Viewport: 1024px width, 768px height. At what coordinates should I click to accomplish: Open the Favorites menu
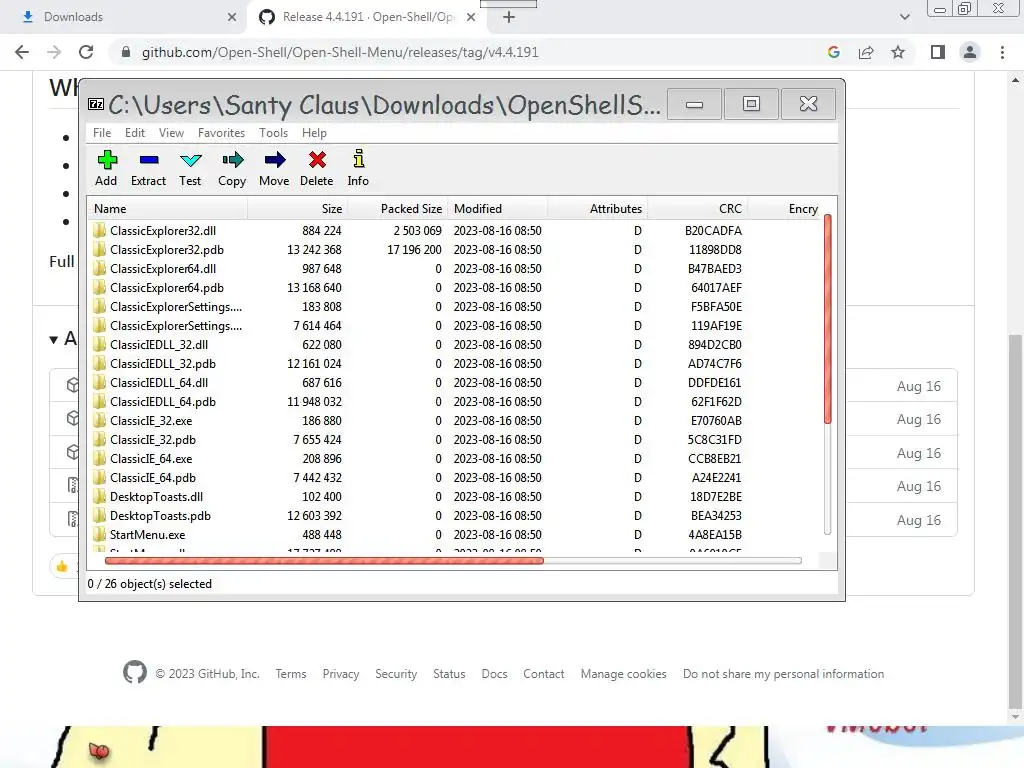click(221, 133)
